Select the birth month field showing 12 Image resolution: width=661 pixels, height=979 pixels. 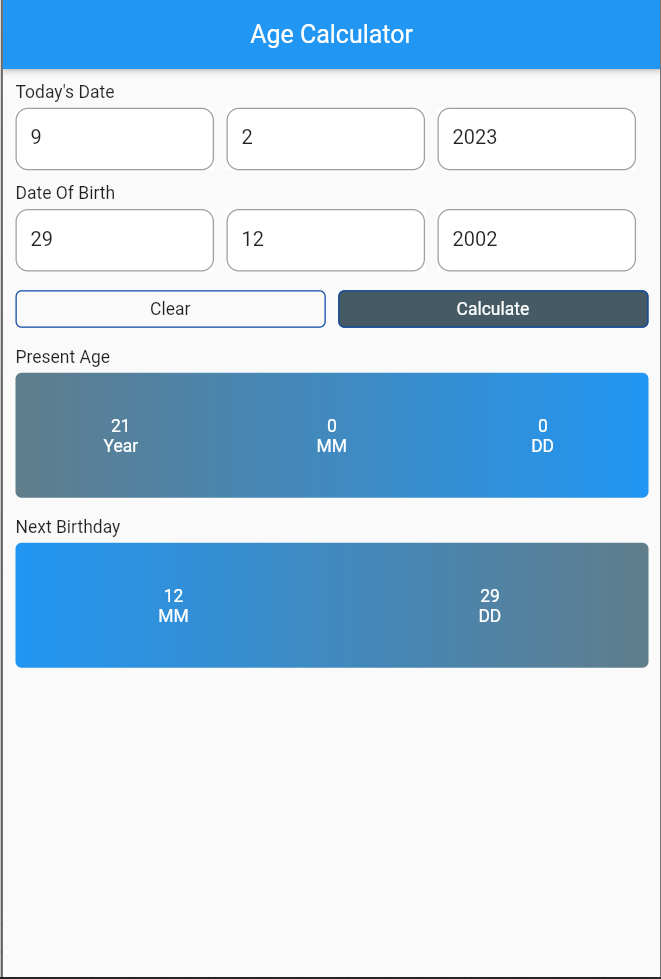325,240
